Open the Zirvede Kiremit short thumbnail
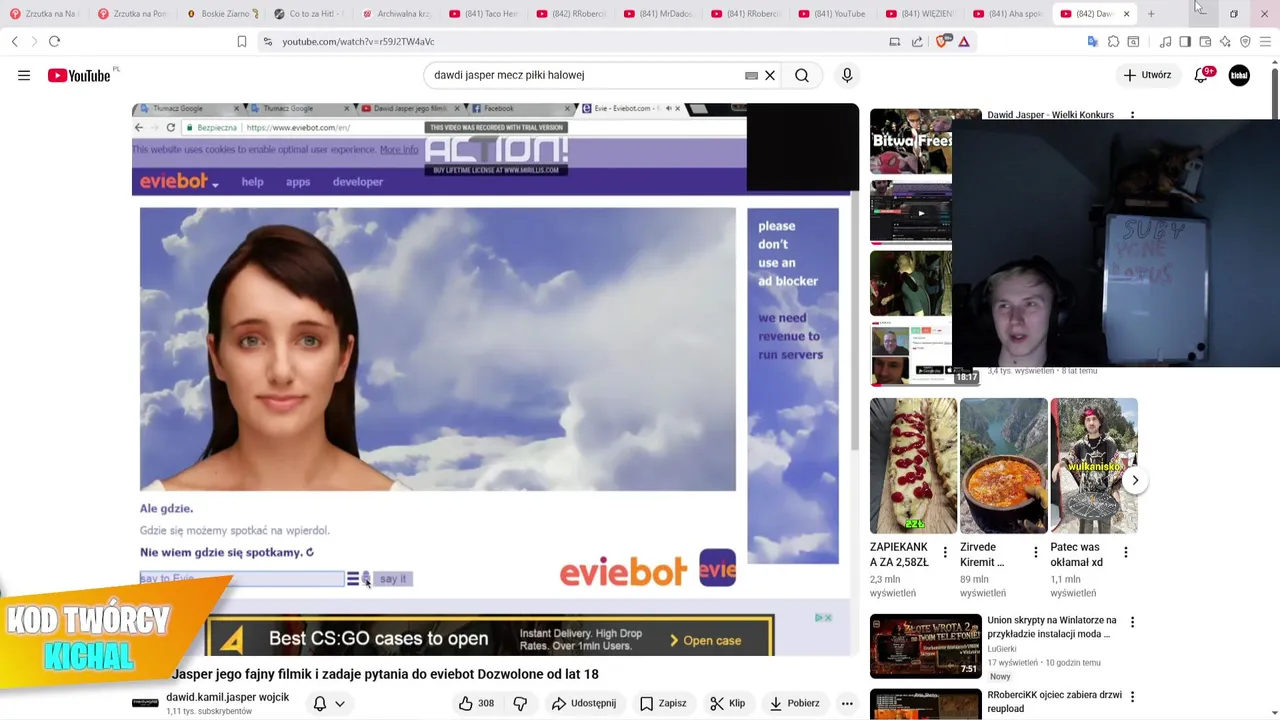Screen dimensions: 1280x720 (x=1003, y=466)
